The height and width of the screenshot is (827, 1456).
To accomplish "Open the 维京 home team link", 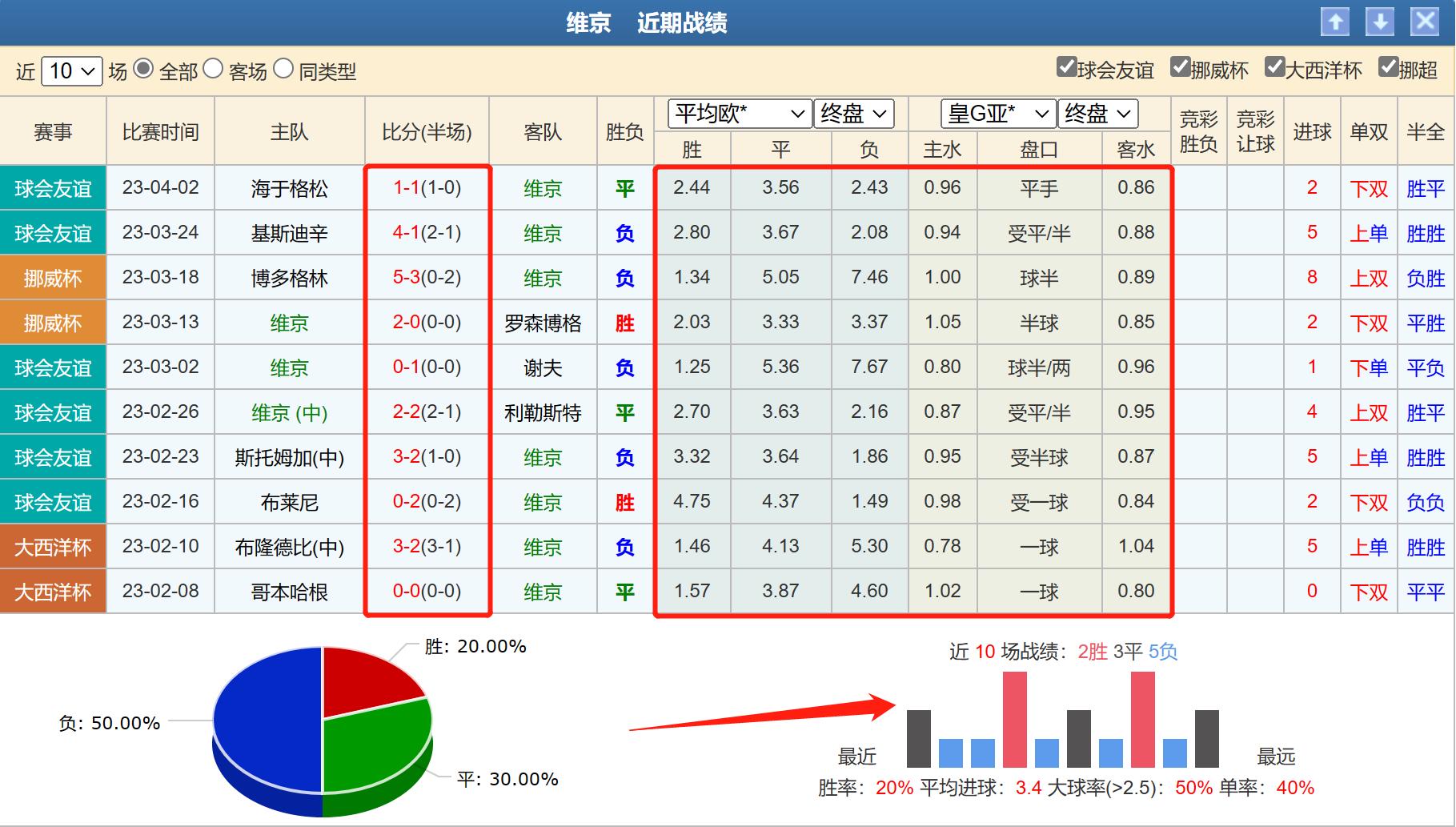I will pyautogui.click(x=288, y=323).
